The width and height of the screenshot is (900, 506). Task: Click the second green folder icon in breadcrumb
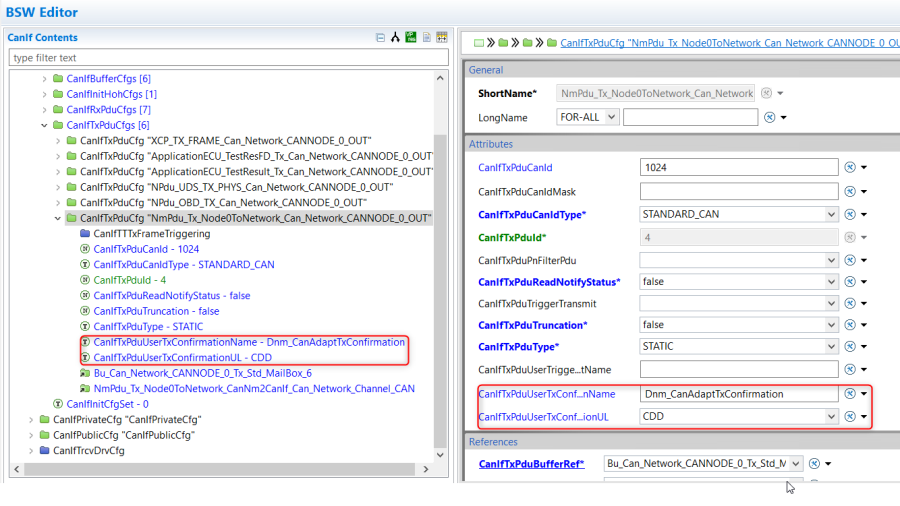pyautogui.click(x=527, y=42)
